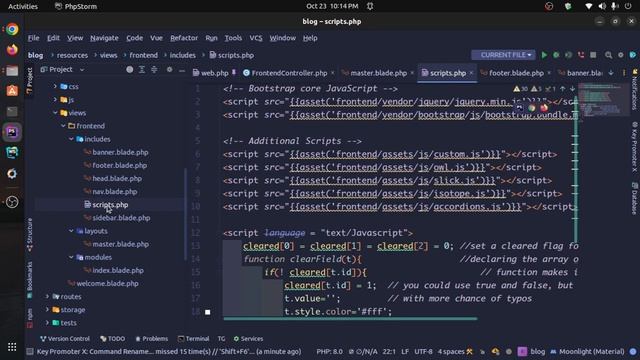Open the VCS menu
640x360 pixels.
pos(256,38)
